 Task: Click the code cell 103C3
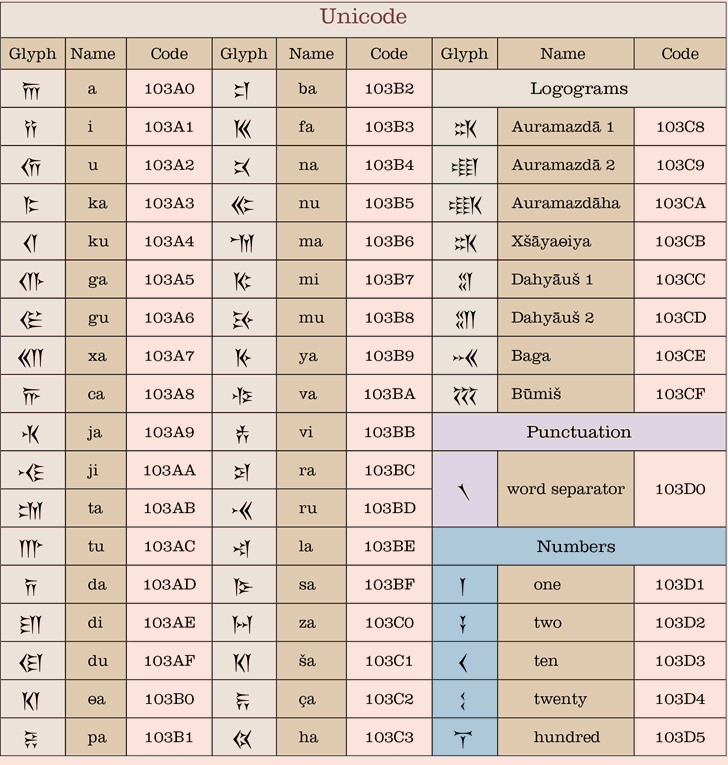click(x=389, y=737)
